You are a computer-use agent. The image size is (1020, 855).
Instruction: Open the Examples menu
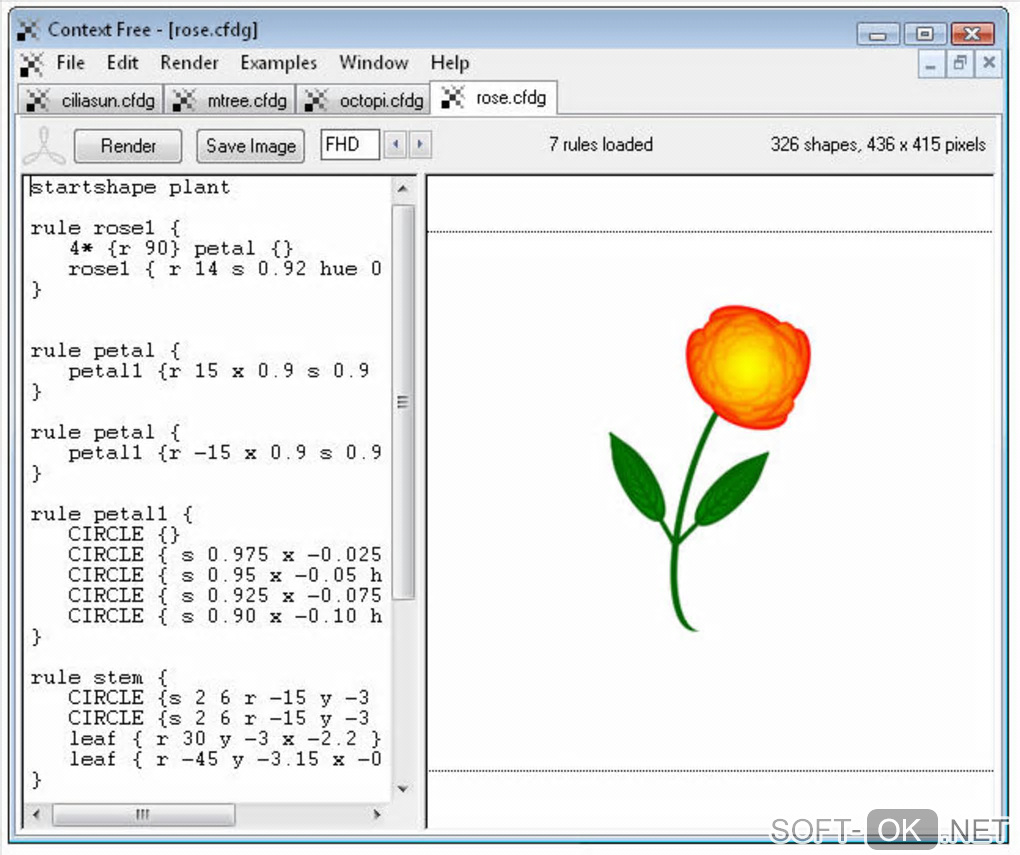[x=278, y=62]
